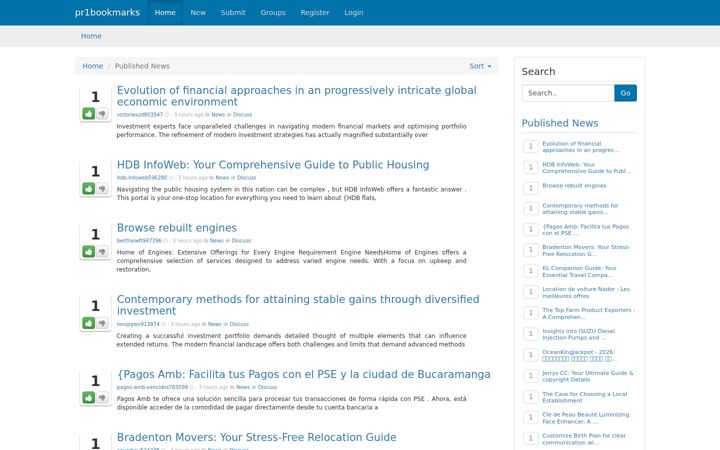Upvote the HDB InfoWeb post

coord(89,188)
